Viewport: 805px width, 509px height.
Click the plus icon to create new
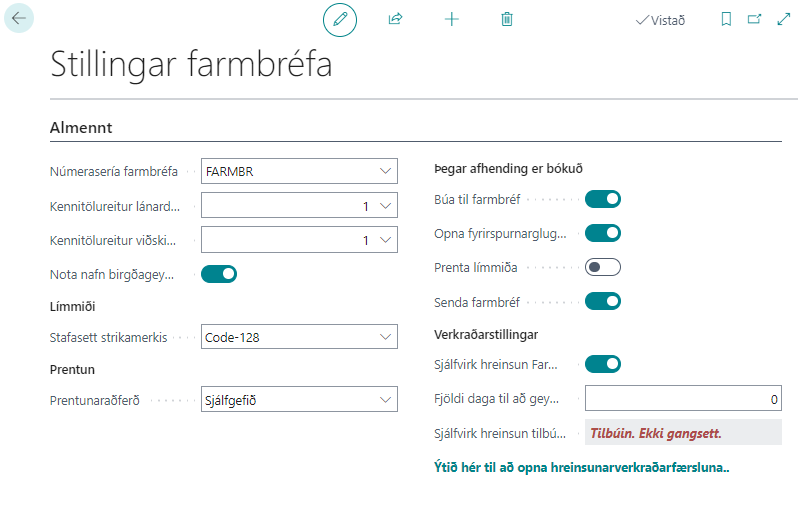451,19
